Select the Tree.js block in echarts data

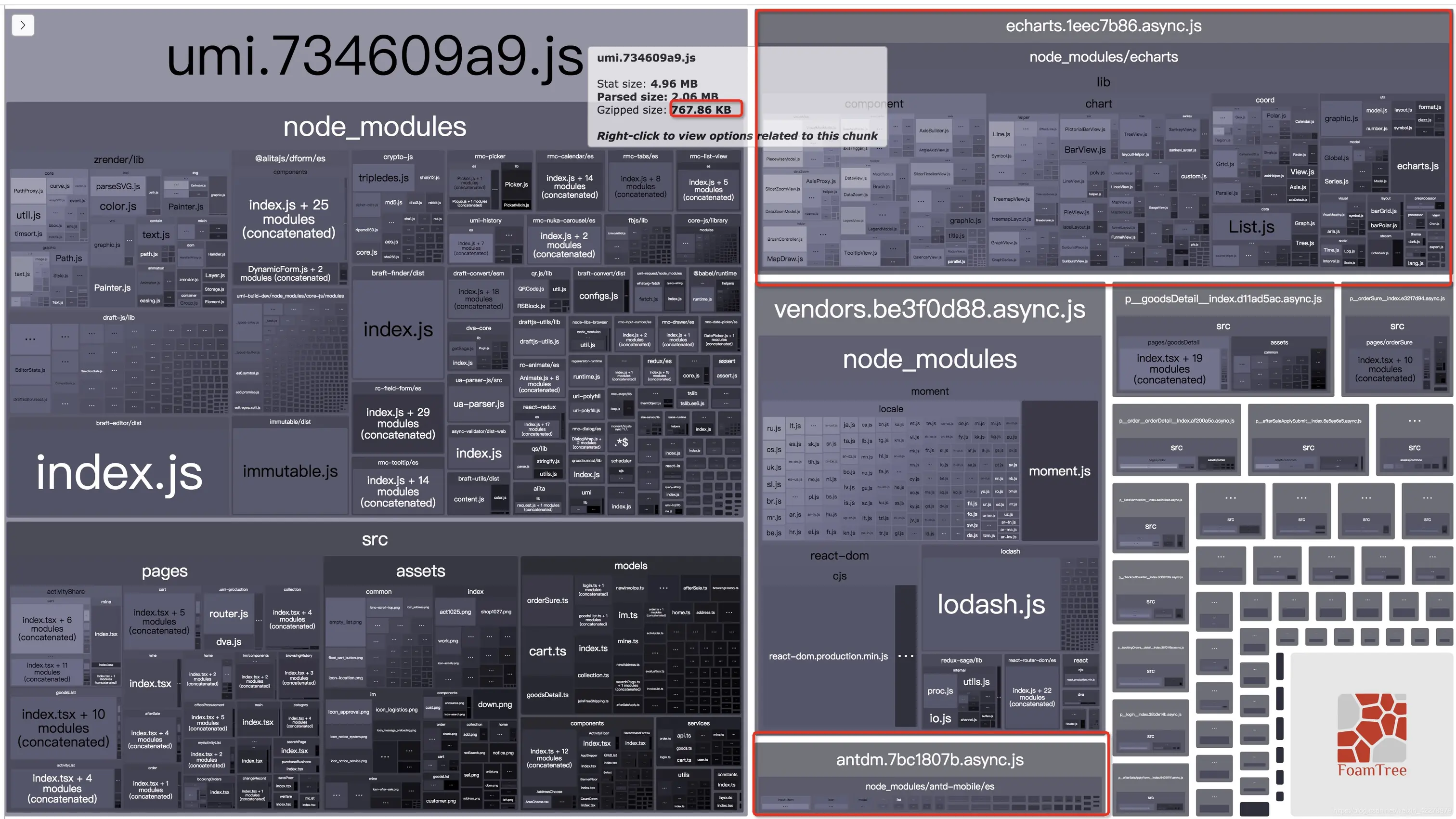coord(1304,243)
